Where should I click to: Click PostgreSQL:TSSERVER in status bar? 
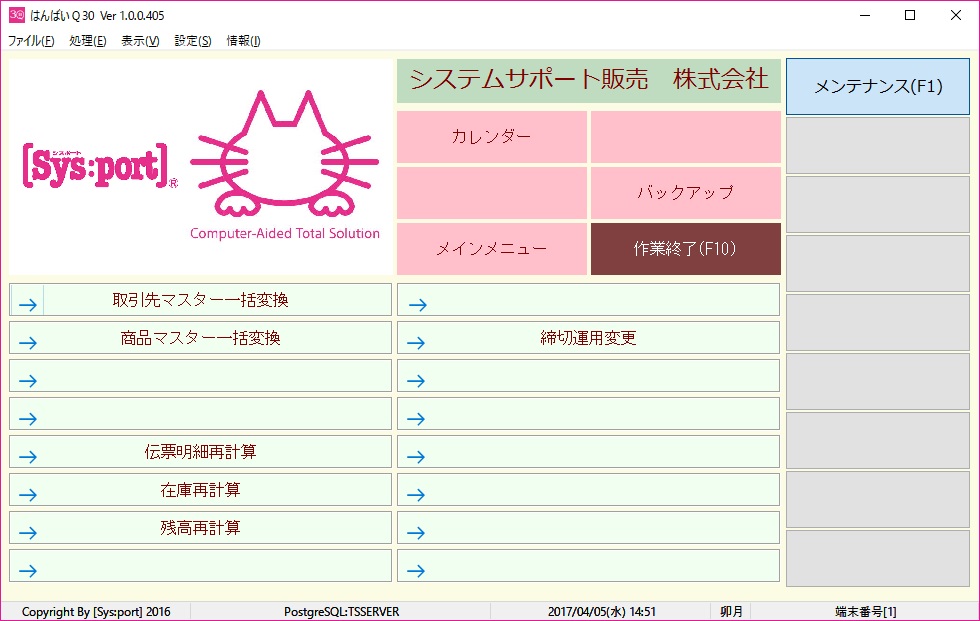(x=341, y=612)
